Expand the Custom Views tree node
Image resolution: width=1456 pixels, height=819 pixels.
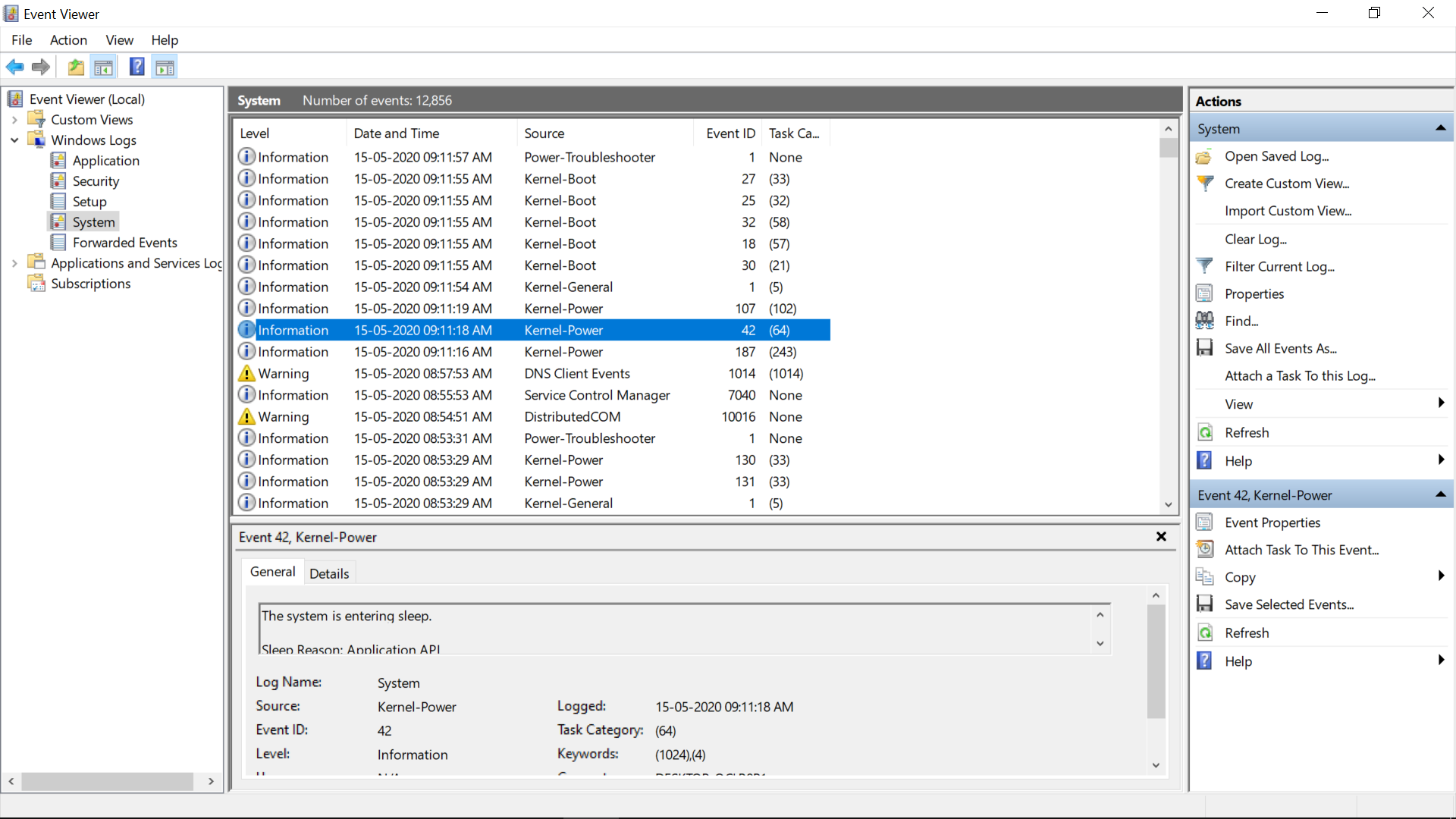[x=14, y=120]
